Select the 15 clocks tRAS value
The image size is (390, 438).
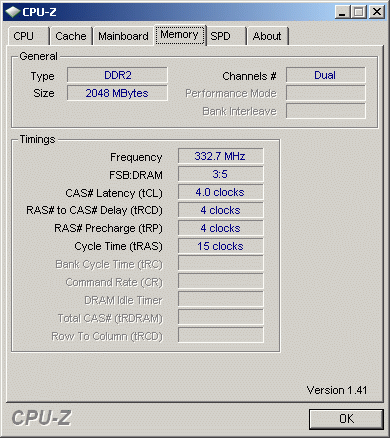(x=221, y=246)
